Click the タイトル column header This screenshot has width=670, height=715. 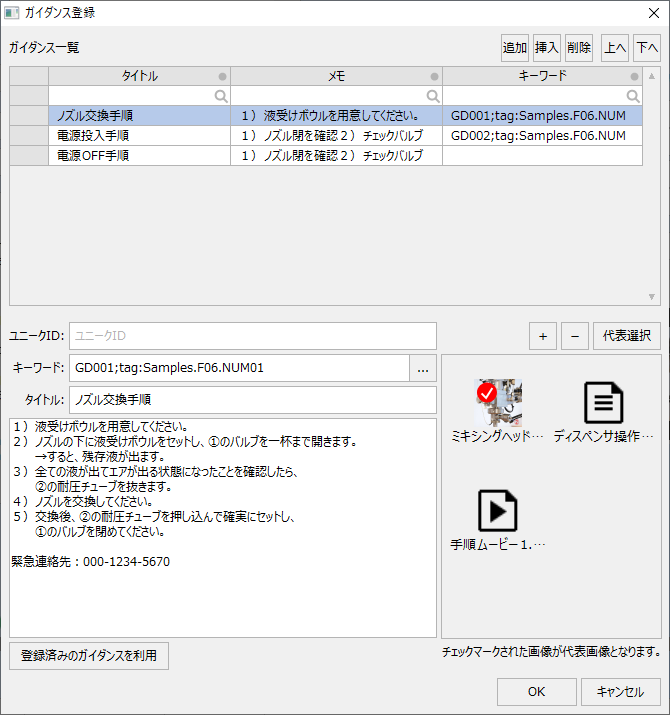[140, 76]
